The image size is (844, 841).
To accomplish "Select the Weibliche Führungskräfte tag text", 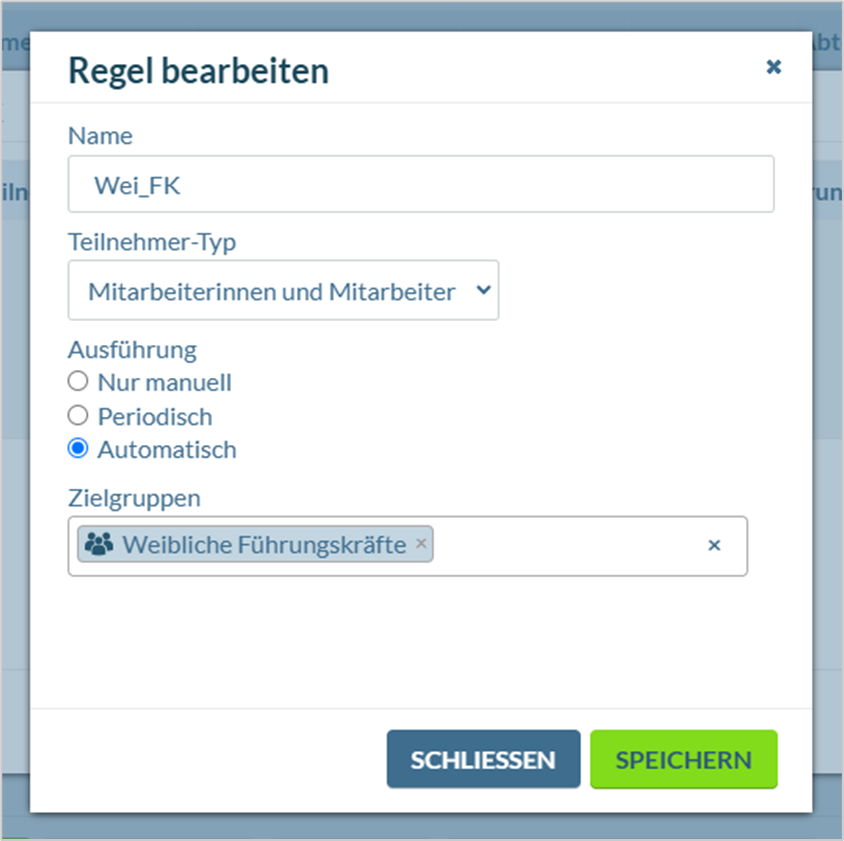I will 264,544.
